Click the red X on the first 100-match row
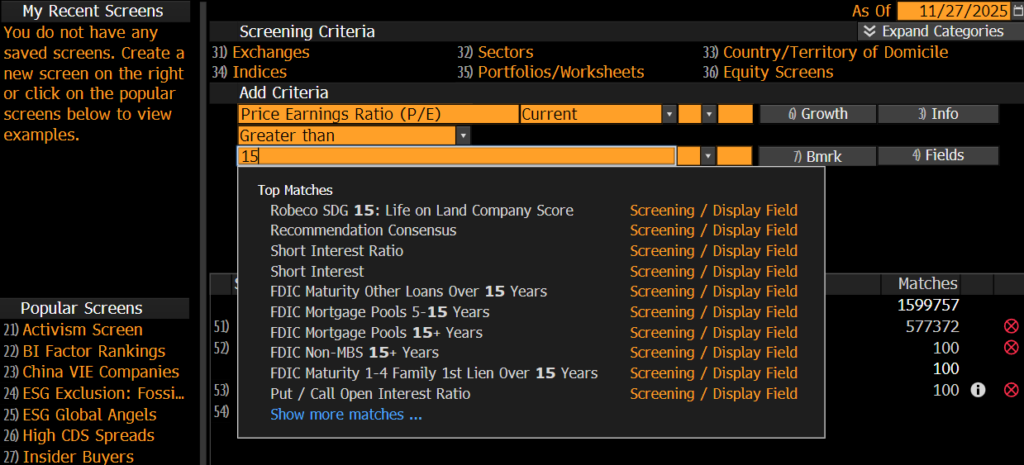The width and height of the screenshot is (1024, 465). (x=1010, y=347)
